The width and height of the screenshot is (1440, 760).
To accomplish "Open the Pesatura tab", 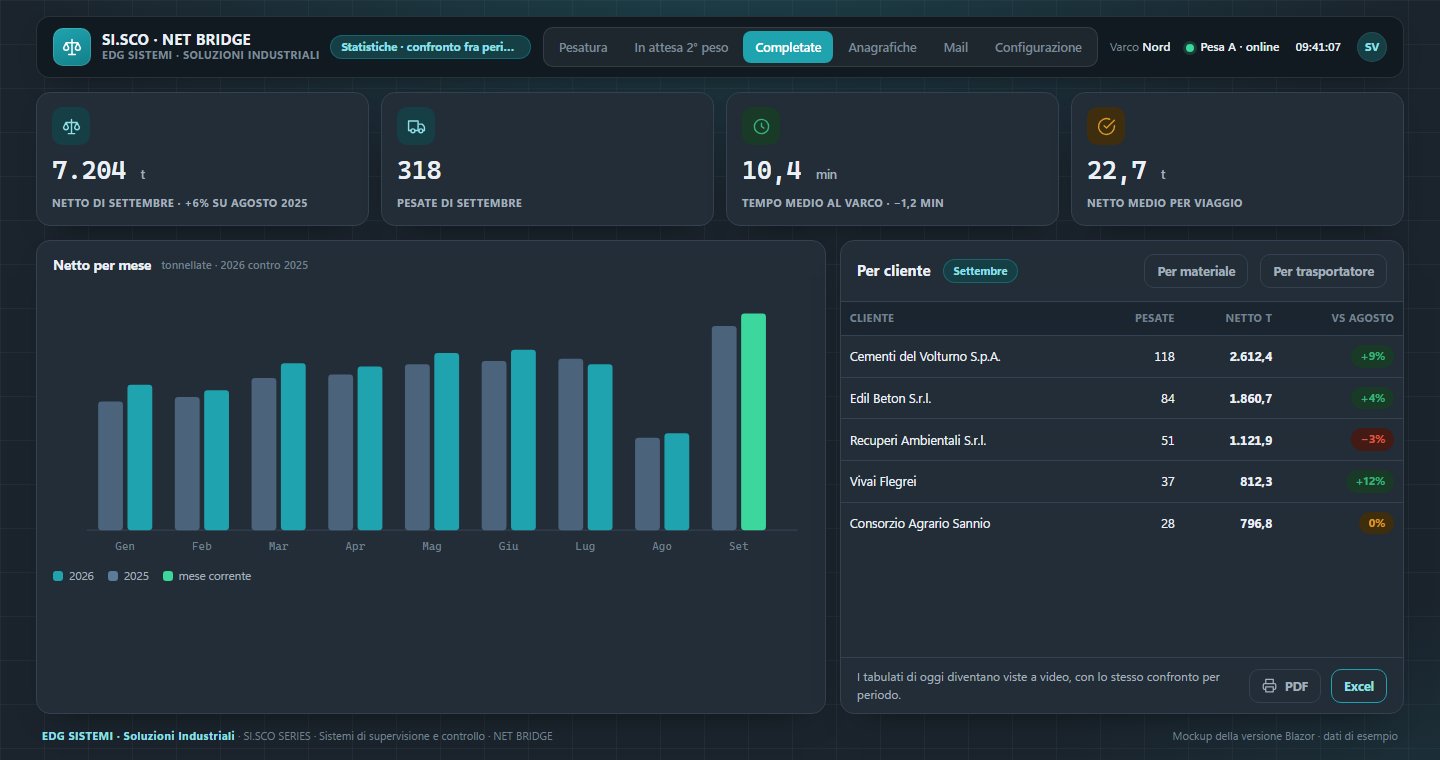I will click(x=583, y=47).
